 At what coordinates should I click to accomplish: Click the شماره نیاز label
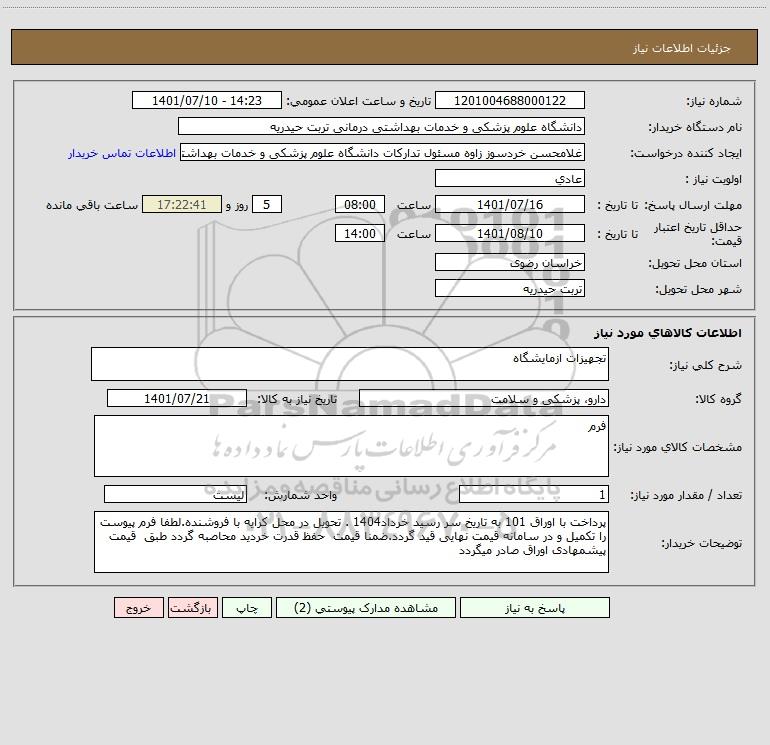click(x=714, y=102)
